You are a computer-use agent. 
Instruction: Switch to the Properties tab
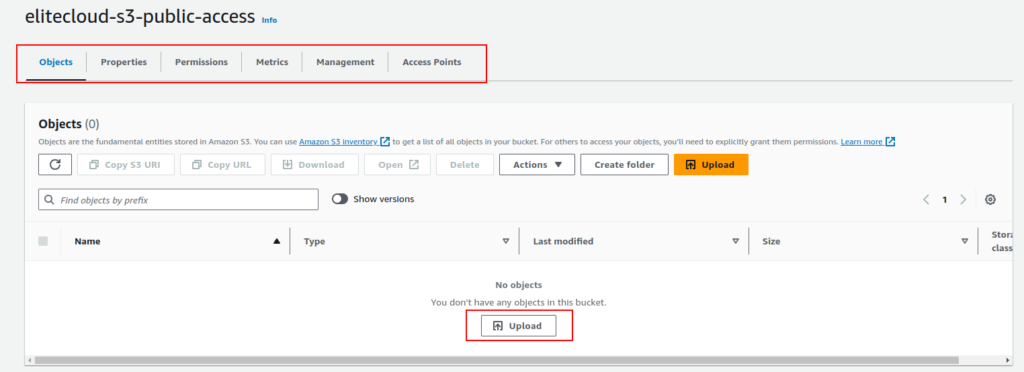tap(123, 63)
